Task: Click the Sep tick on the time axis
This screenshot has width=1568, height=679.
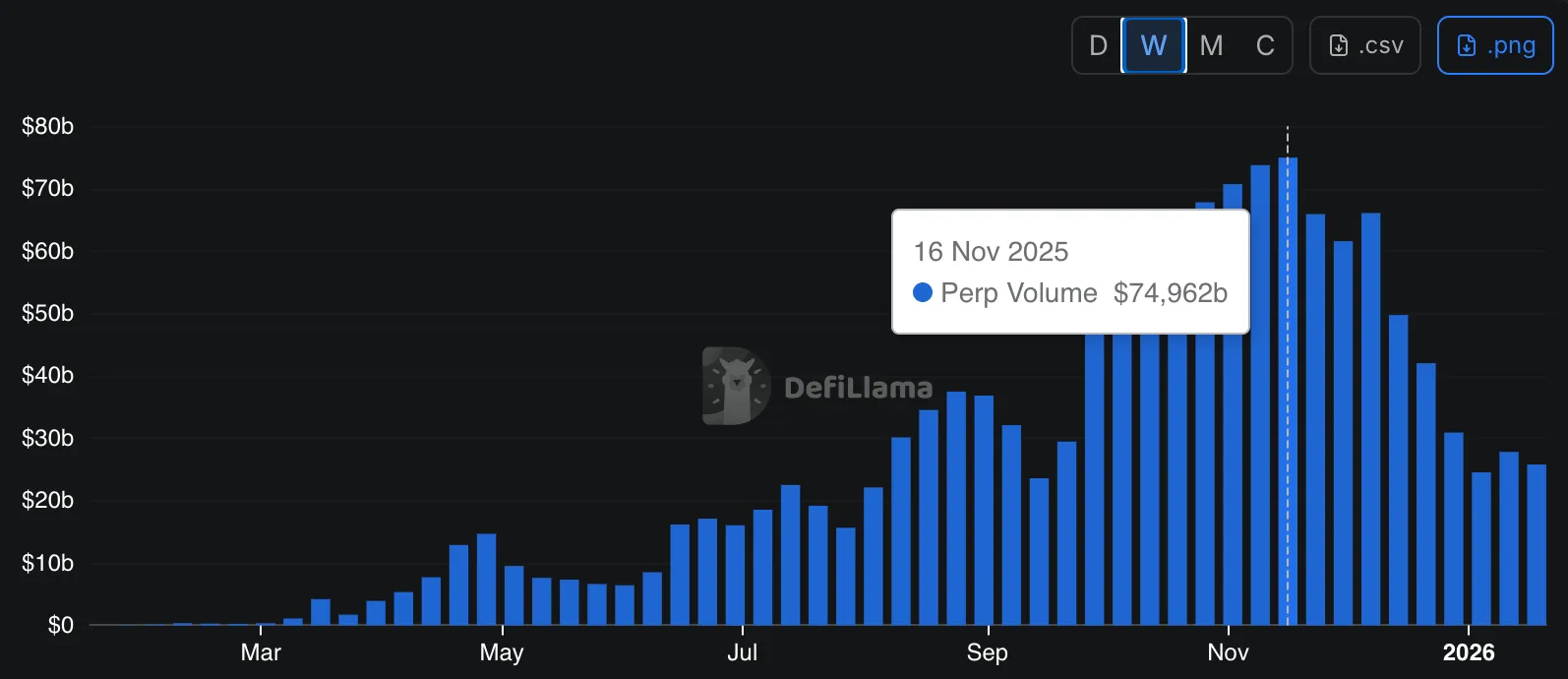Action: (x=987, y=652)
